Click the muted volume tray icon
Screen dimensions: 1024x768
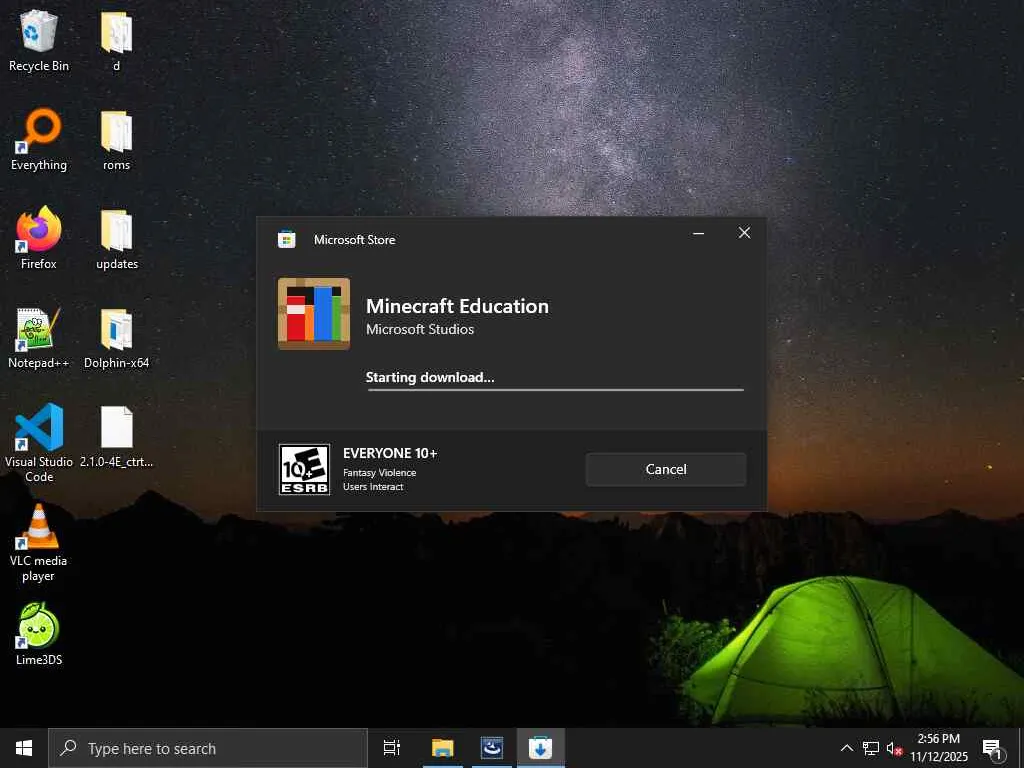894,748
